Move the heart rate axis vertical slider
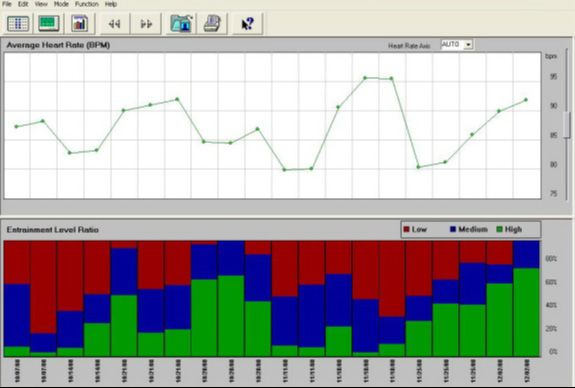575x388 pixels. point(567,125)
